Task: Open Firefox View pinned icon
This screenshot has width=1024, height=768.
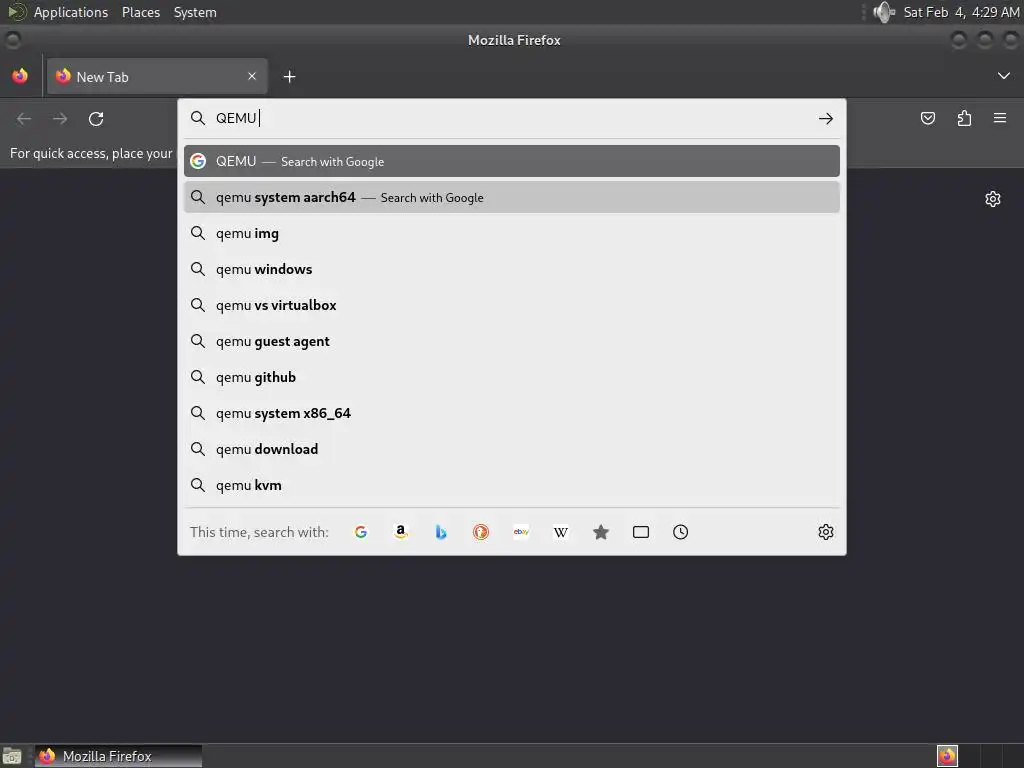Action: [20, 76]
